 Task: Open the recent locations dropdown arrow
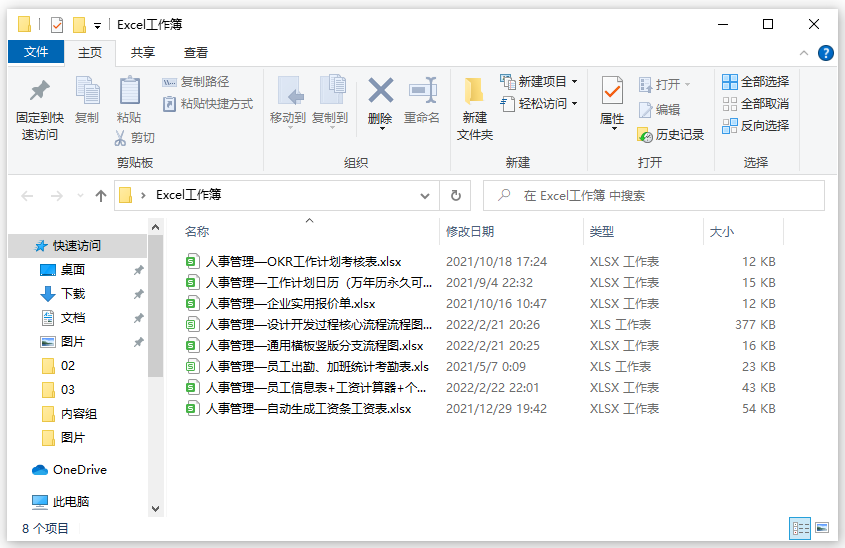[x=80, y=196]
